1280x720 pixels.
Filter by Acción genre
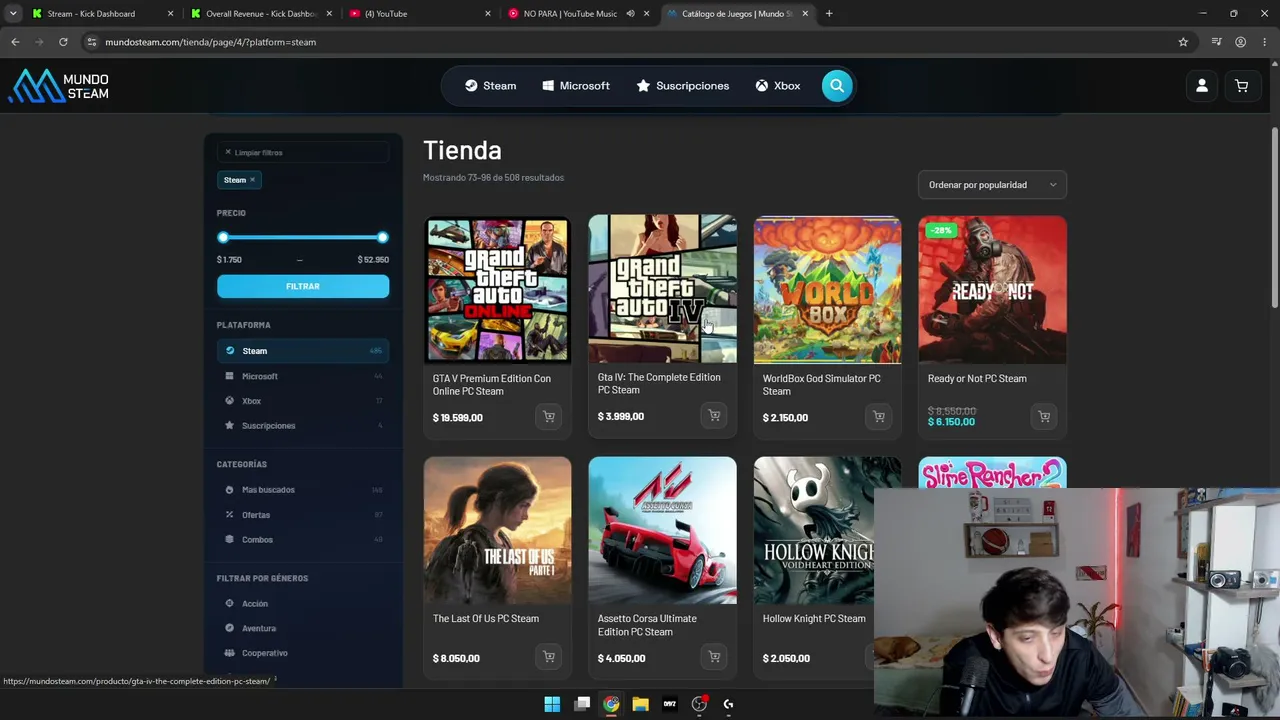[303, 604]
